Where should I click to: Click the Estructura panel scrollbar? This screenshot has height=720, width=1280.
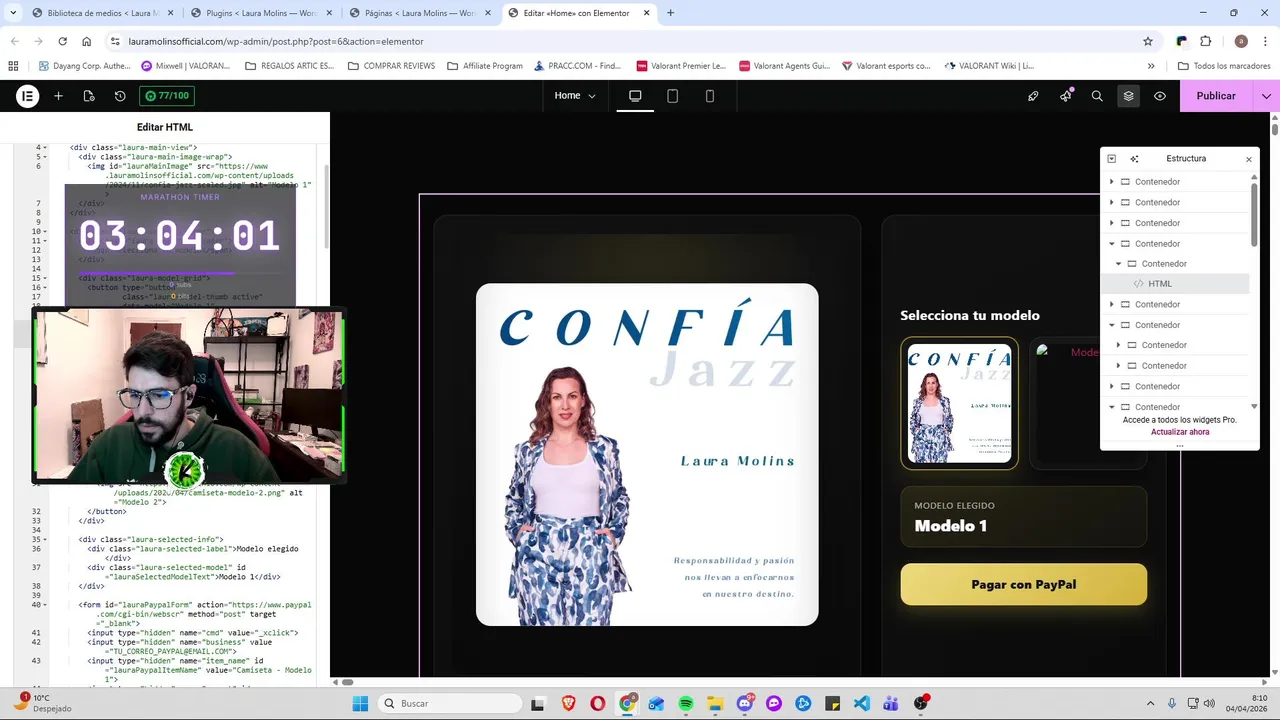click(1255, 213)
